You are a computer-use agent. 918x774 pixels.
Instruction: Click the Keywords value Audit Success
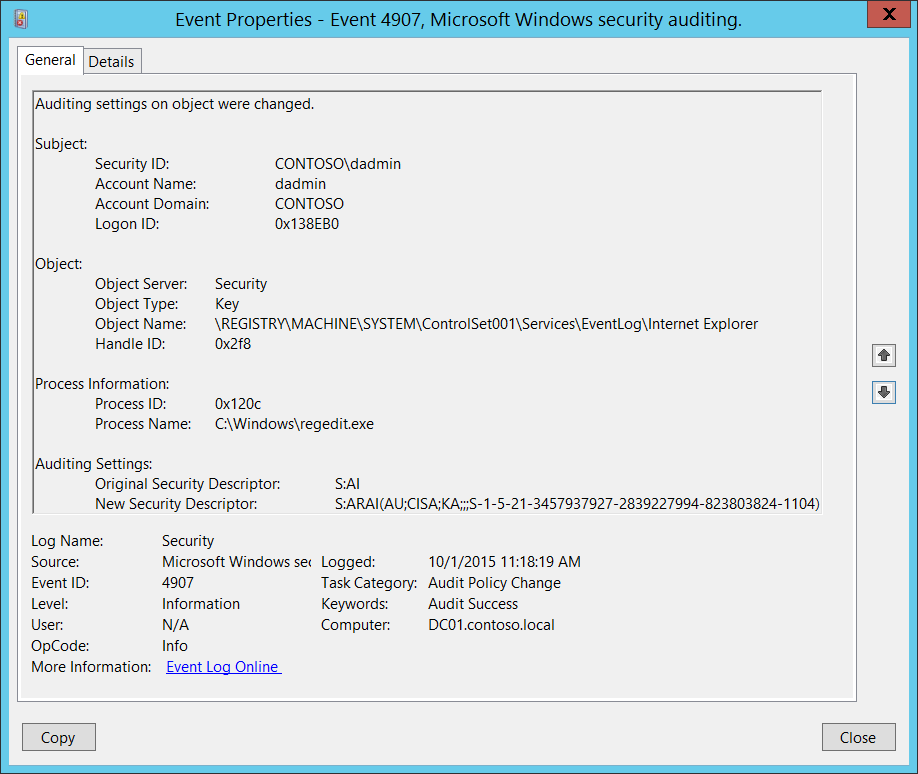(473, 604)
